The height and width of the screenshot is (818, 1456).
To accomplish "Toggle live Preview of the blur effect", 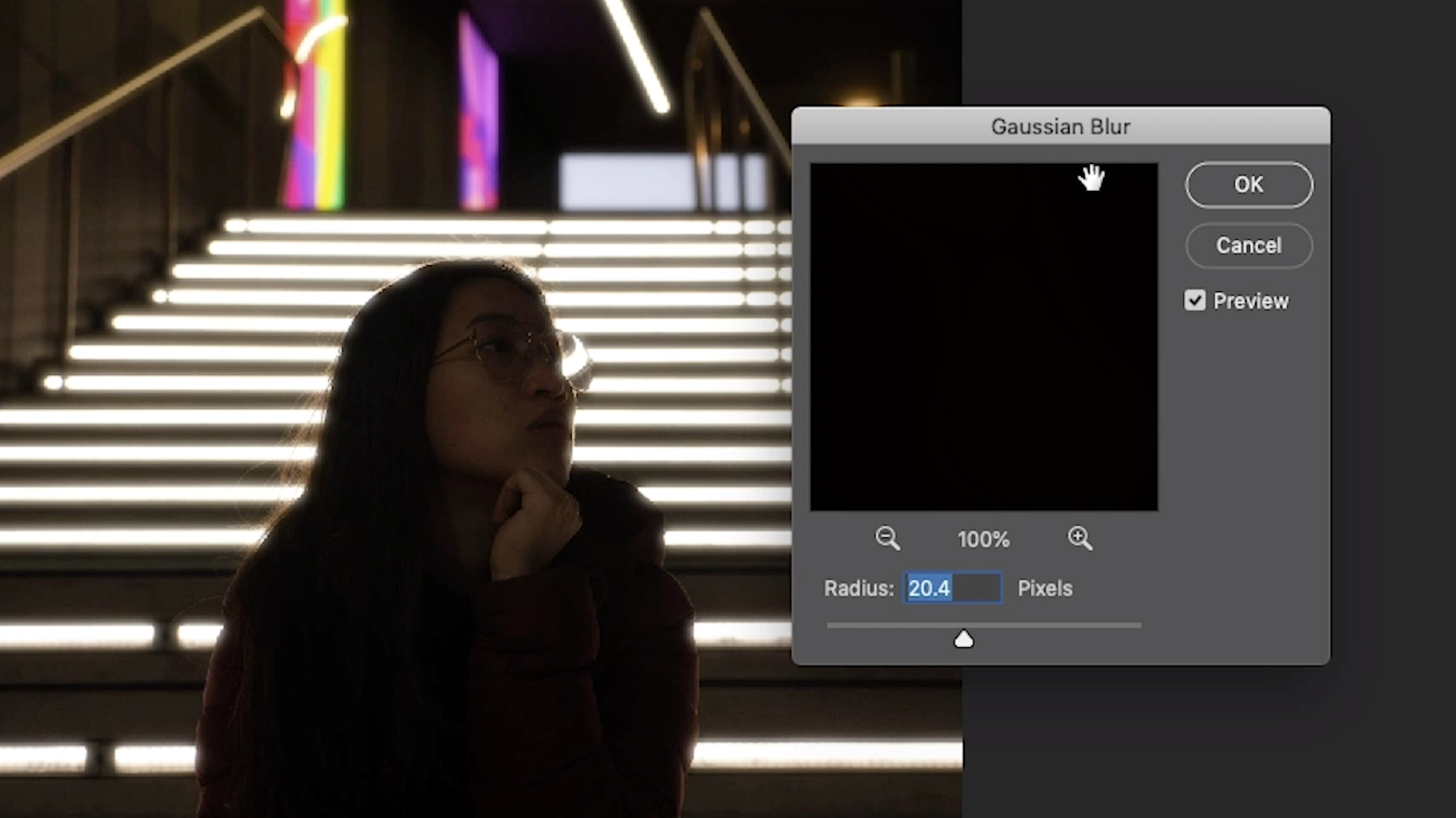I will (1195, 300).
